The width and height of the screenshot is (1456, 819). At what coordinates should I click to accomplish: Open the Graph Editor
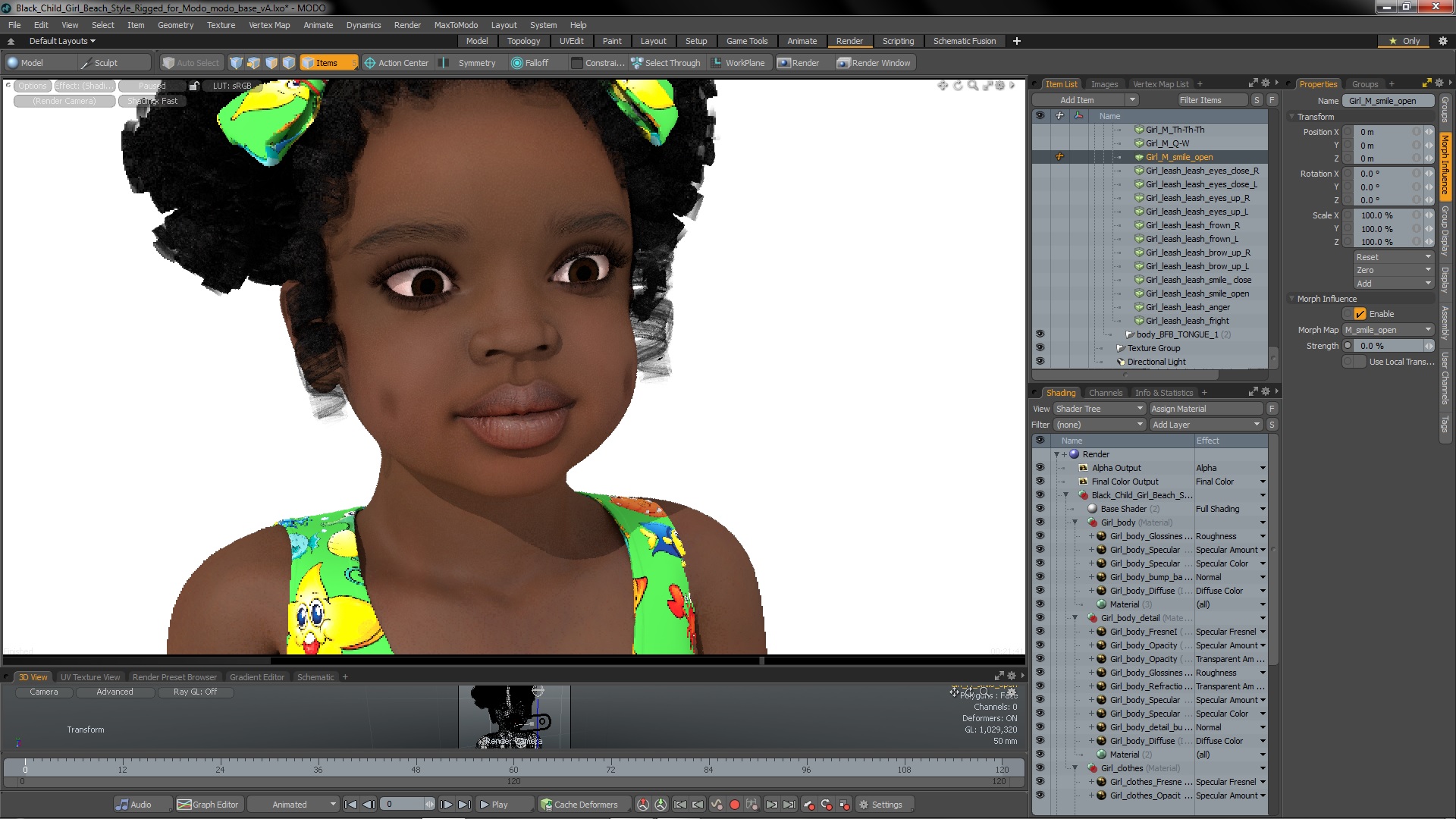pyautogui.click(x=208, y=805)
